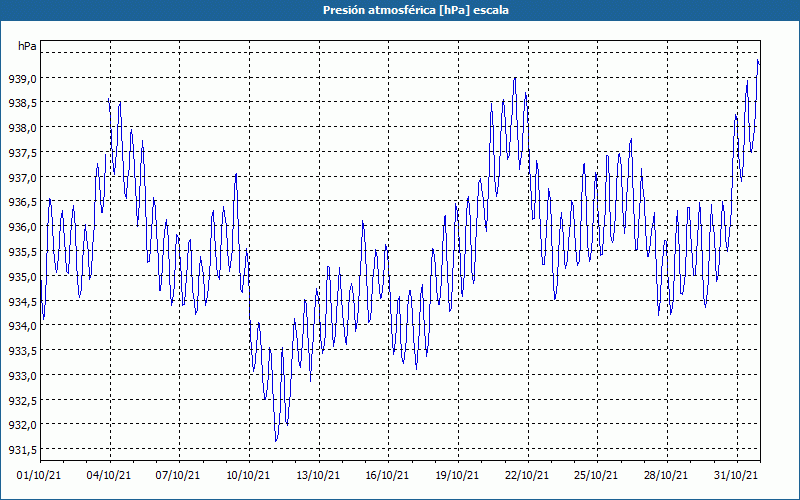Click the 938,0 axis value
The image size is (800, 500).
(22, 128)
